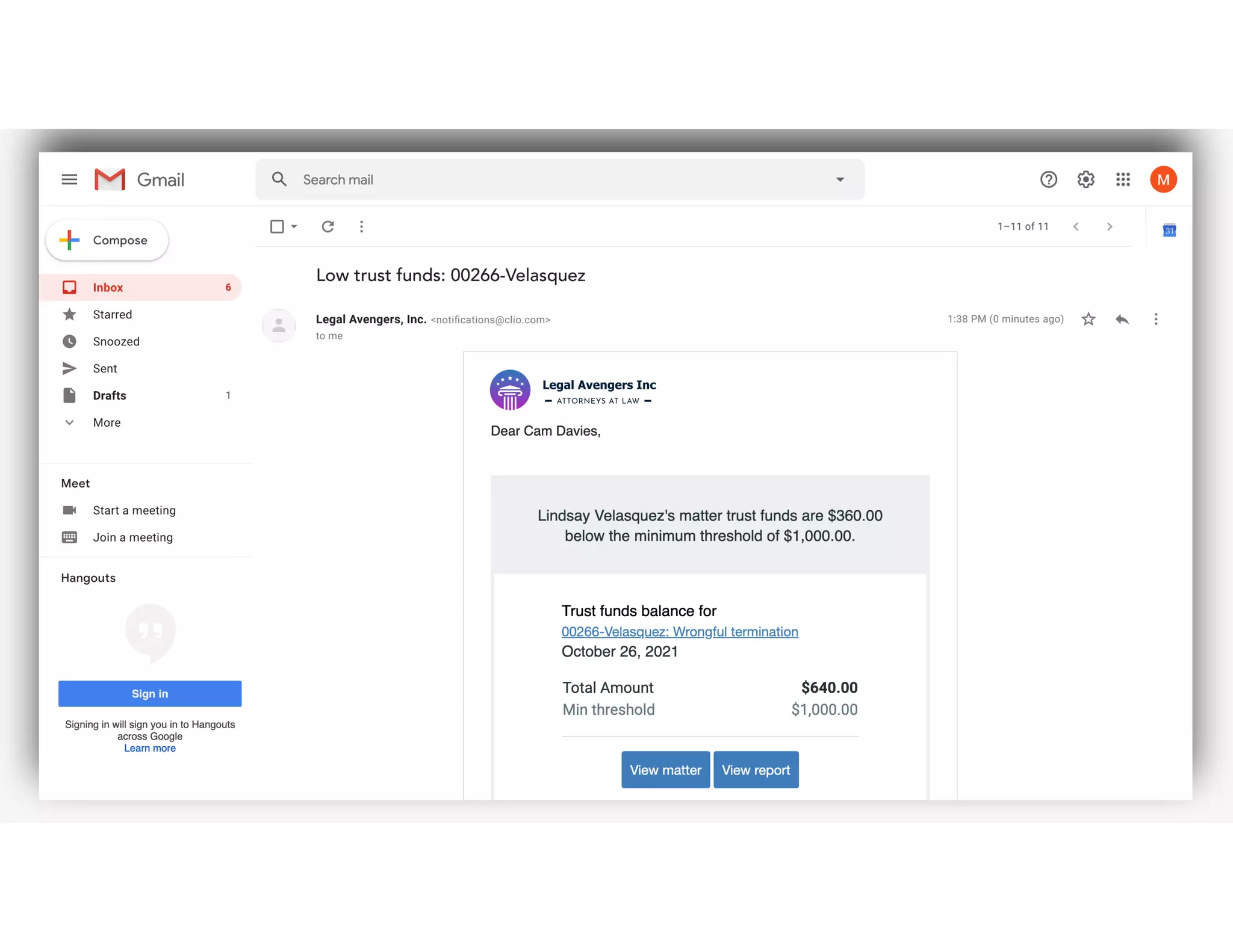Open the main menu hamburger icon

69,179
